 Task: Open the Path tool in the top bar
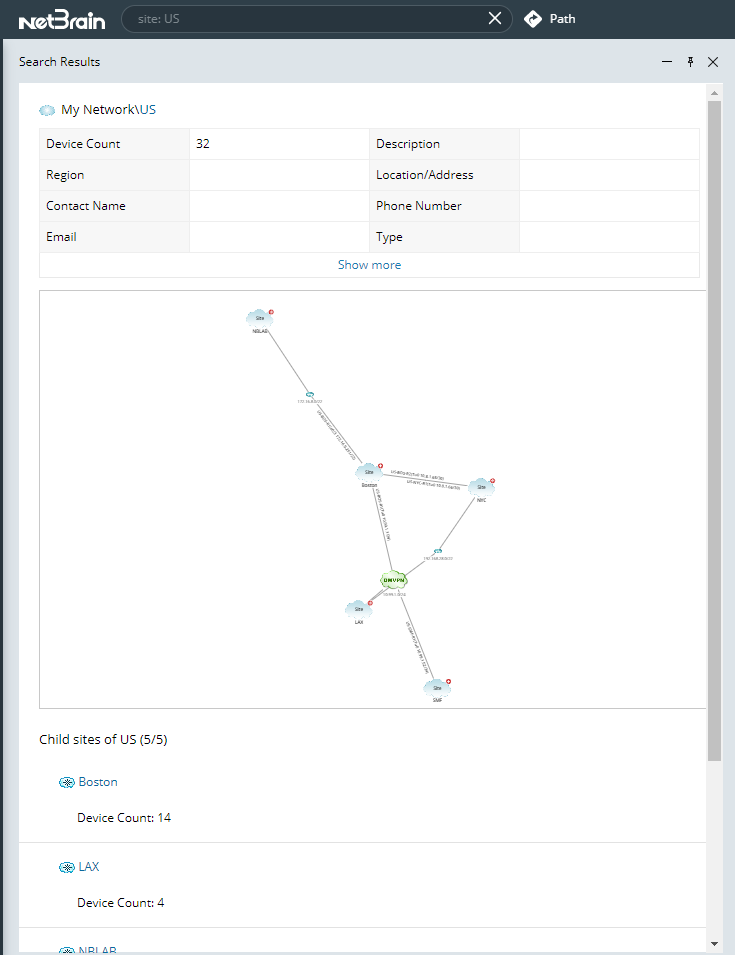(549, 18)
